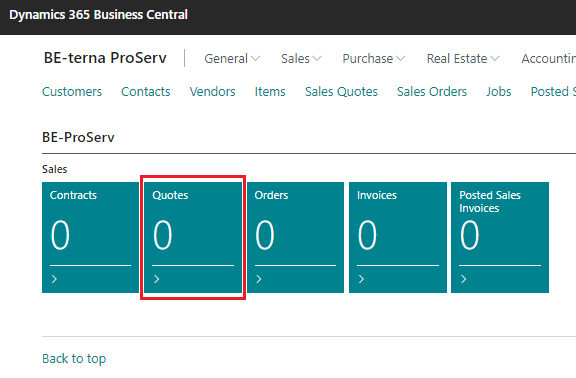Open the Orders cue count 0
The height and width of the screenshot is (378, 576).
[264, 234]
